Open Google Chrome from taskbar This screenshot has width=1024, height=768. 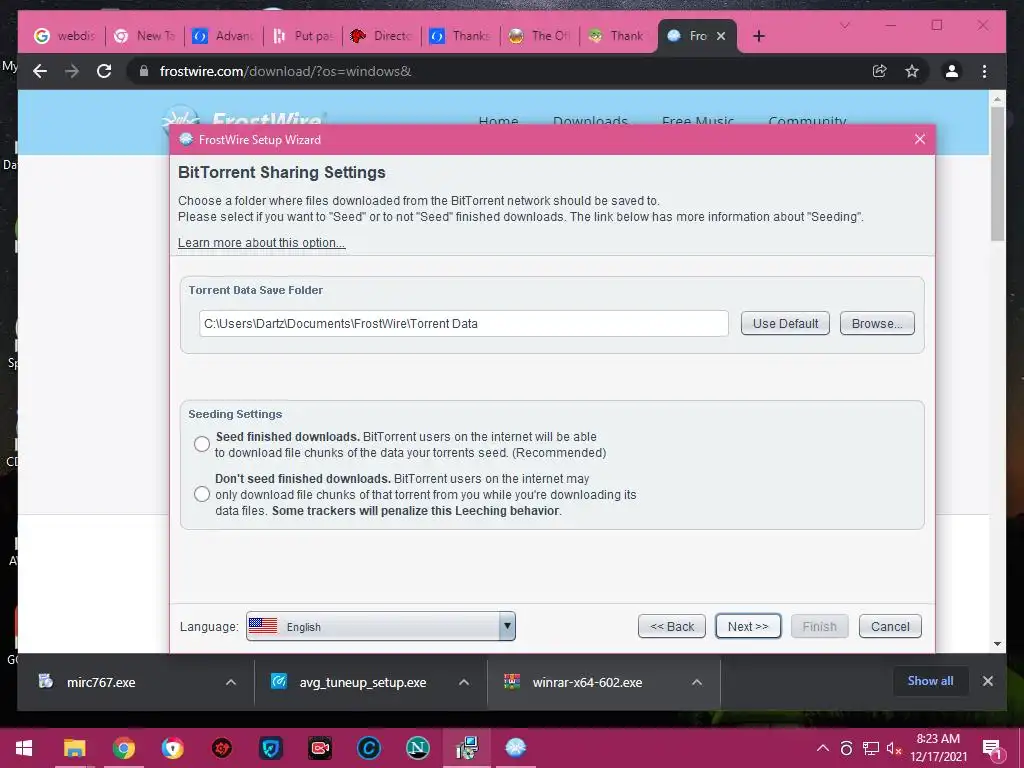tap(123, 748)
